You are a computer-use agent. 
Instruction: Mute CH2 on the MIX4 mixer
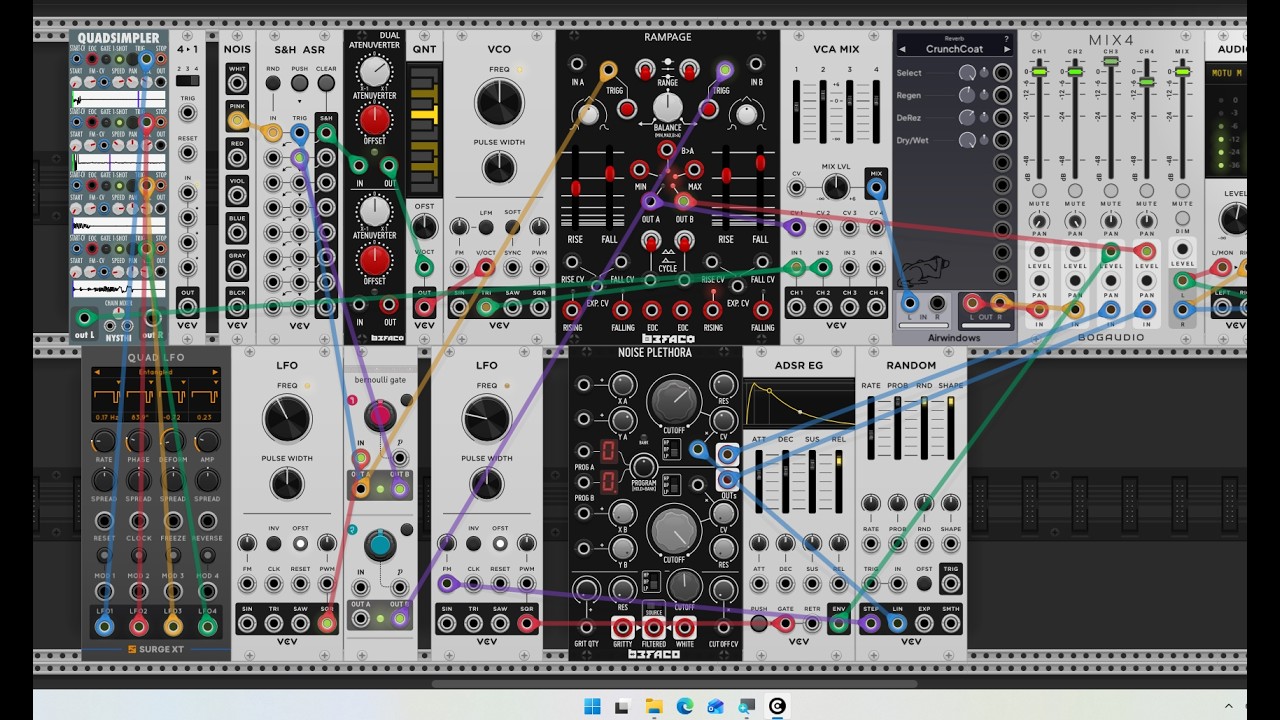click(1075, 191)
